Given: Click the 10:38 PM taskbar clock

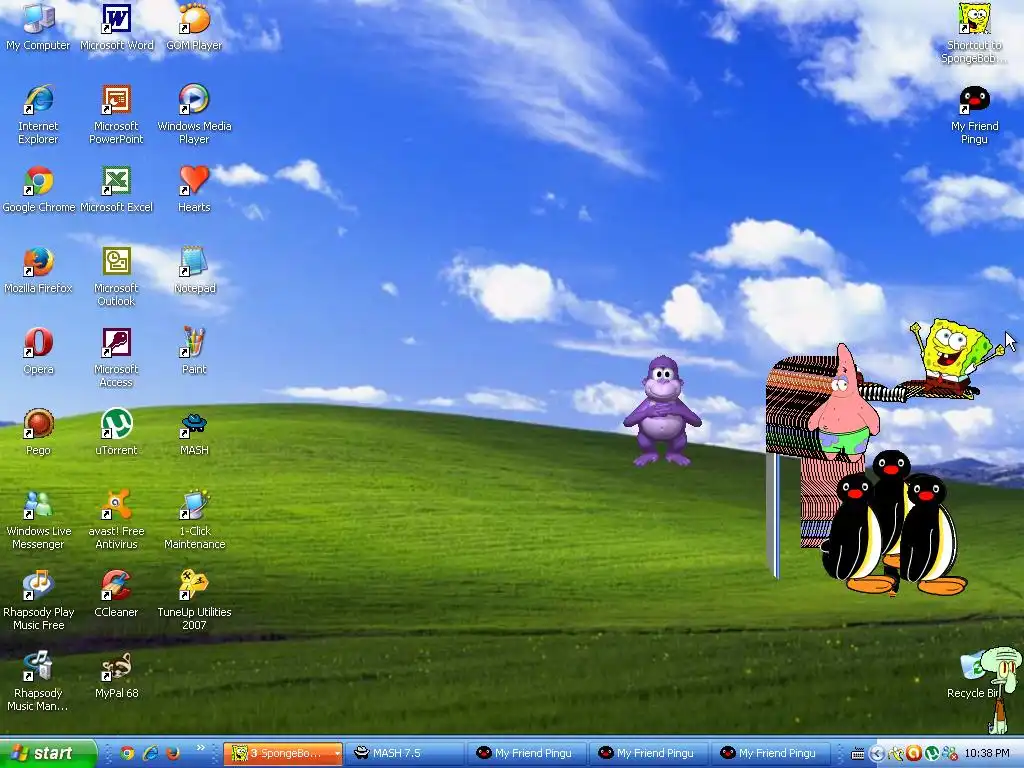Looking at the screenshot, I should (987, 753).
